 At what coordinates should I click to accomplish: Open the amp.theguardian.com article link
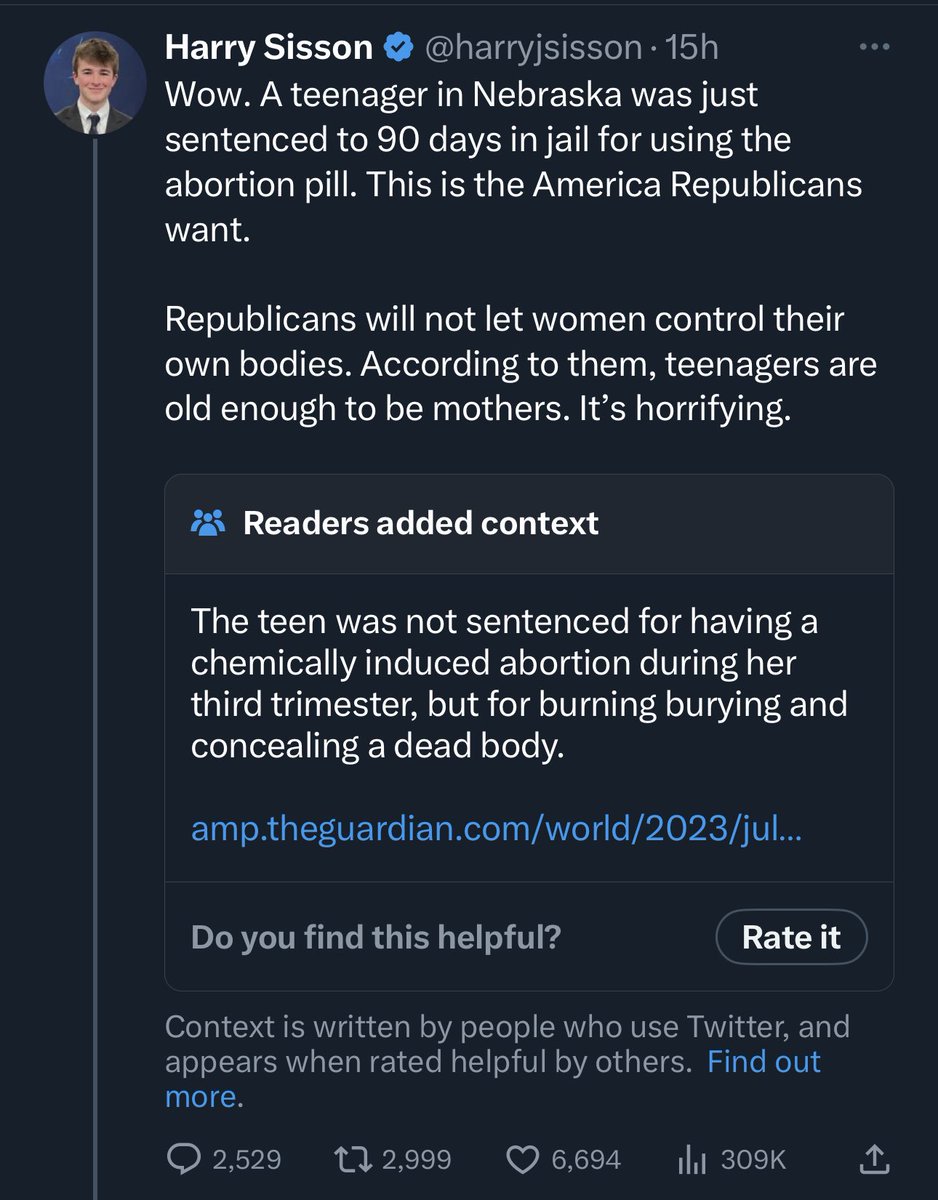click(x=496, y=829)
